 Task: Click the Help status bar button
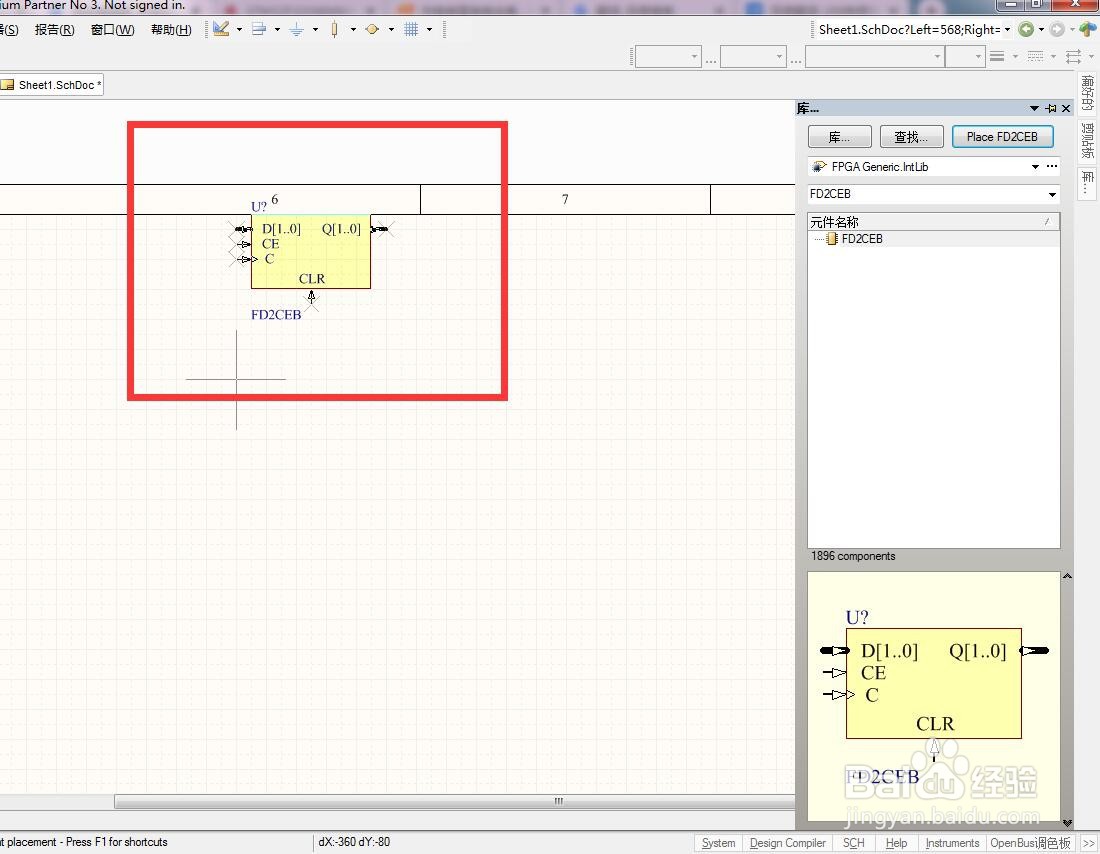[896, 843]
